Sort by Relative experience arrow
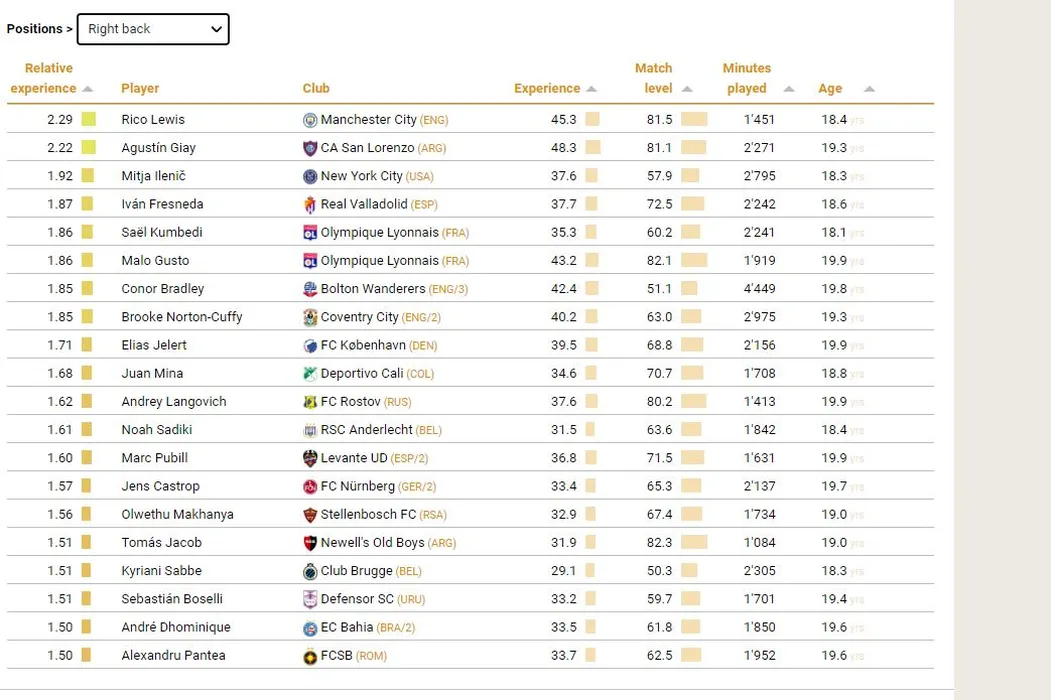 pyautogui.click(x=88, y=89)
